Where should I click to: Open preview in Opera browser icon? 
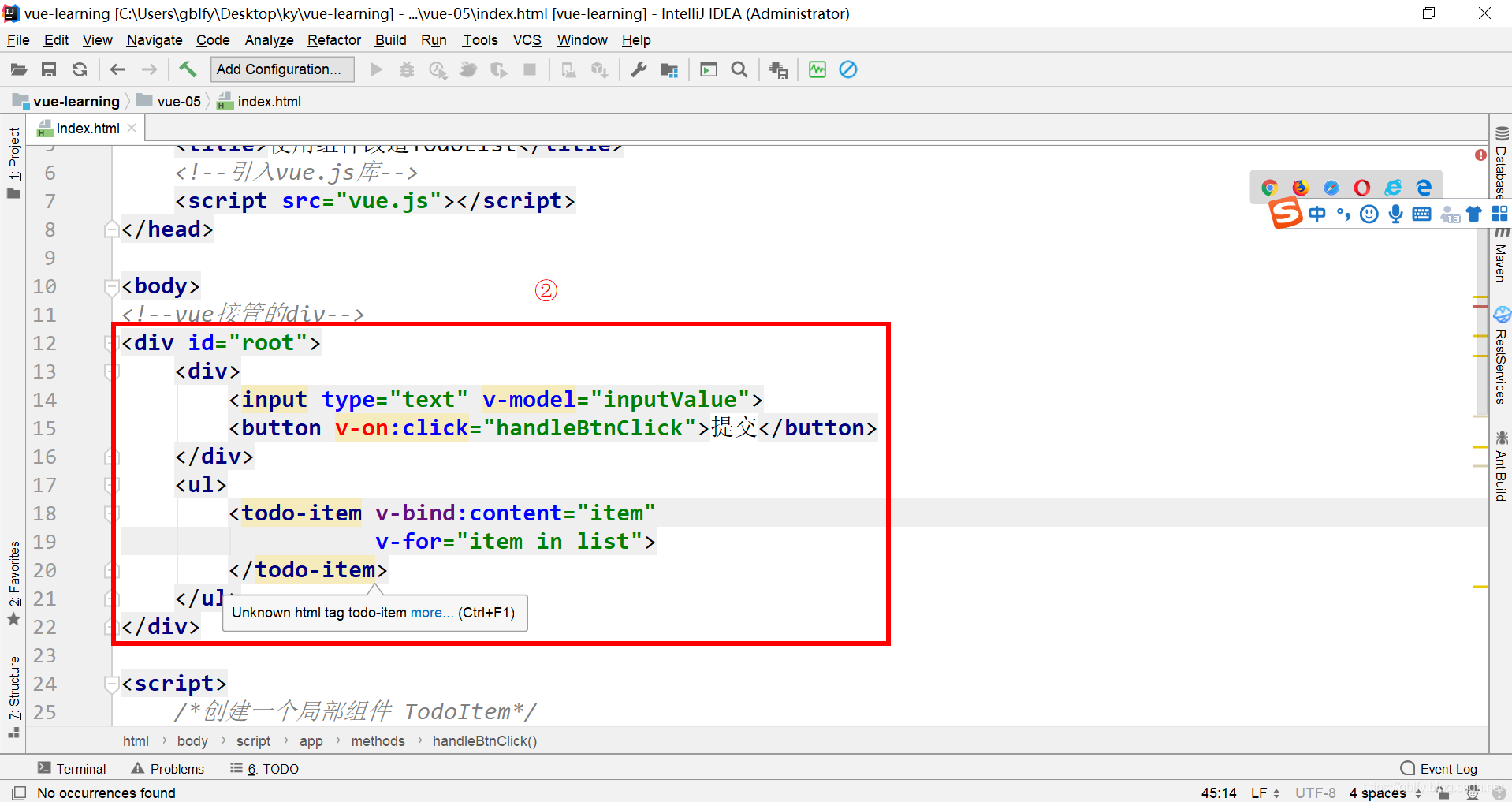[x=1362, y=187]
